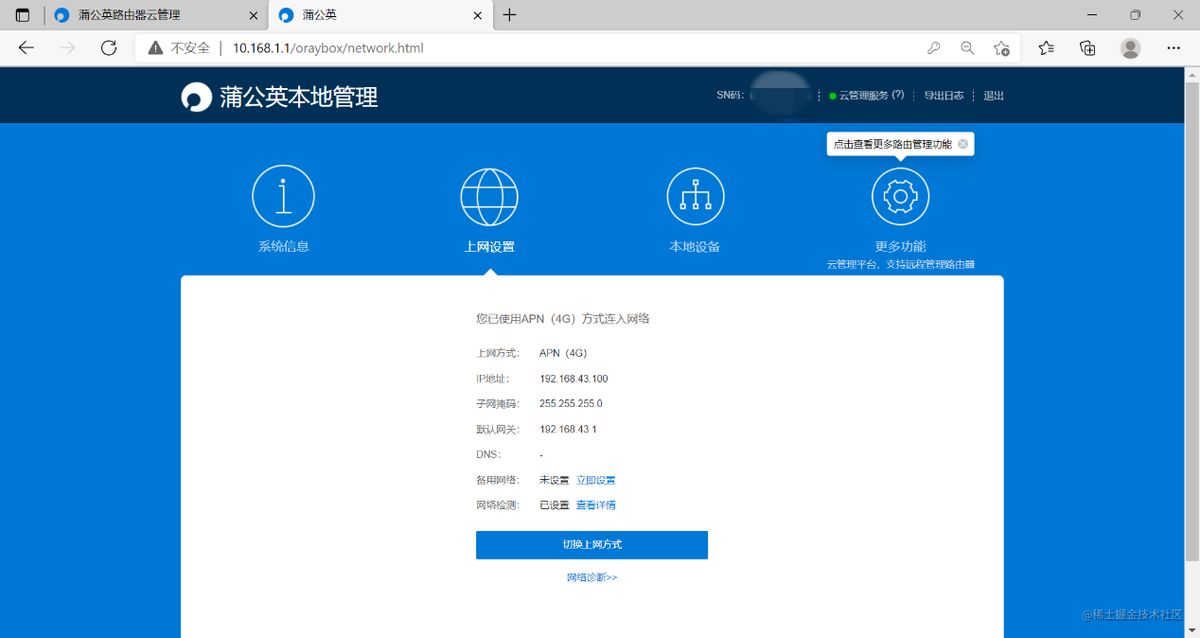This screenshot has width=1200, height=638.
Task: Open browser settings and more menu
Action: tap(1173, 47)
